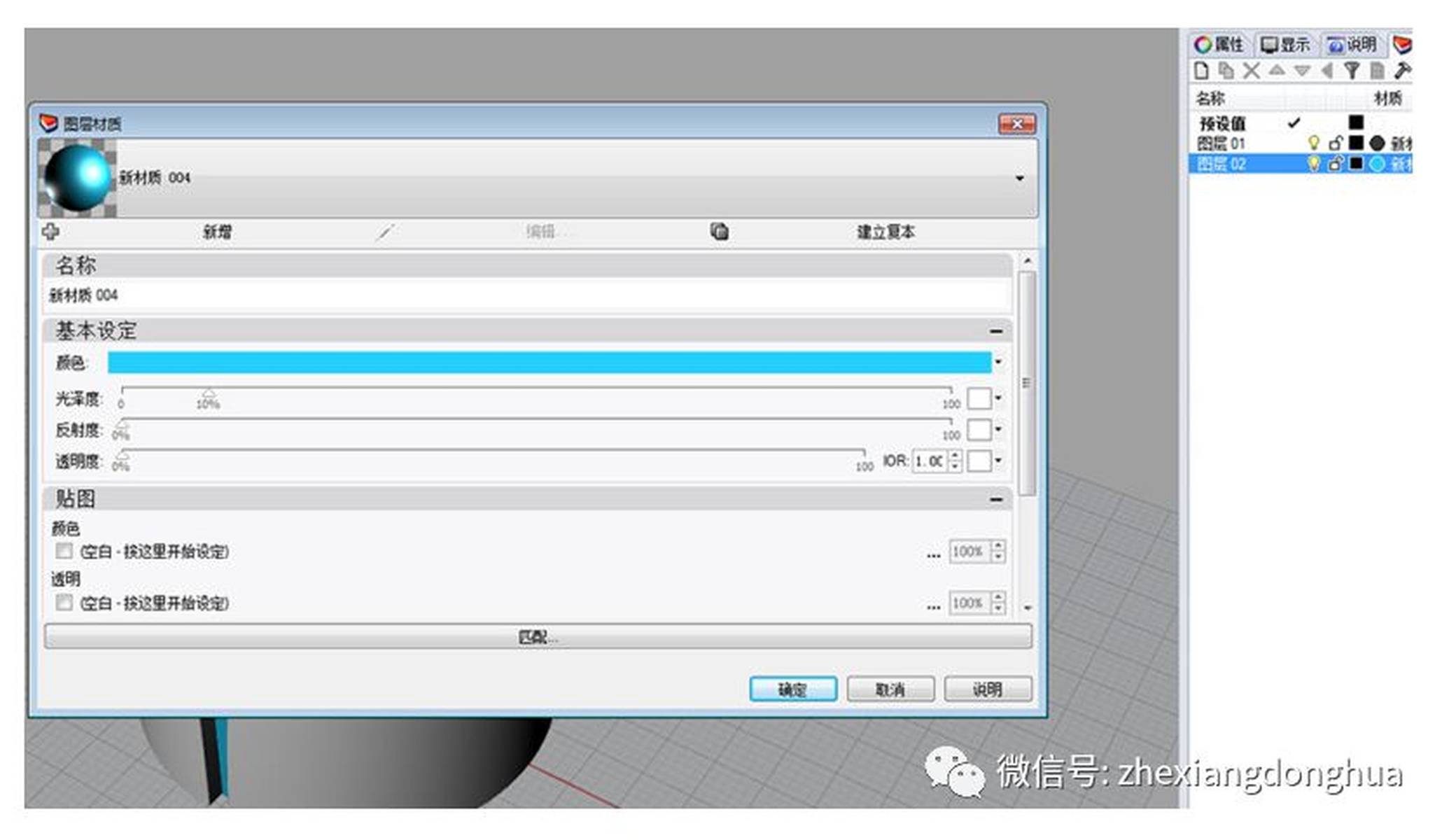
Task: Click the 透明度 slider handle at 0%
Action: 122,456
